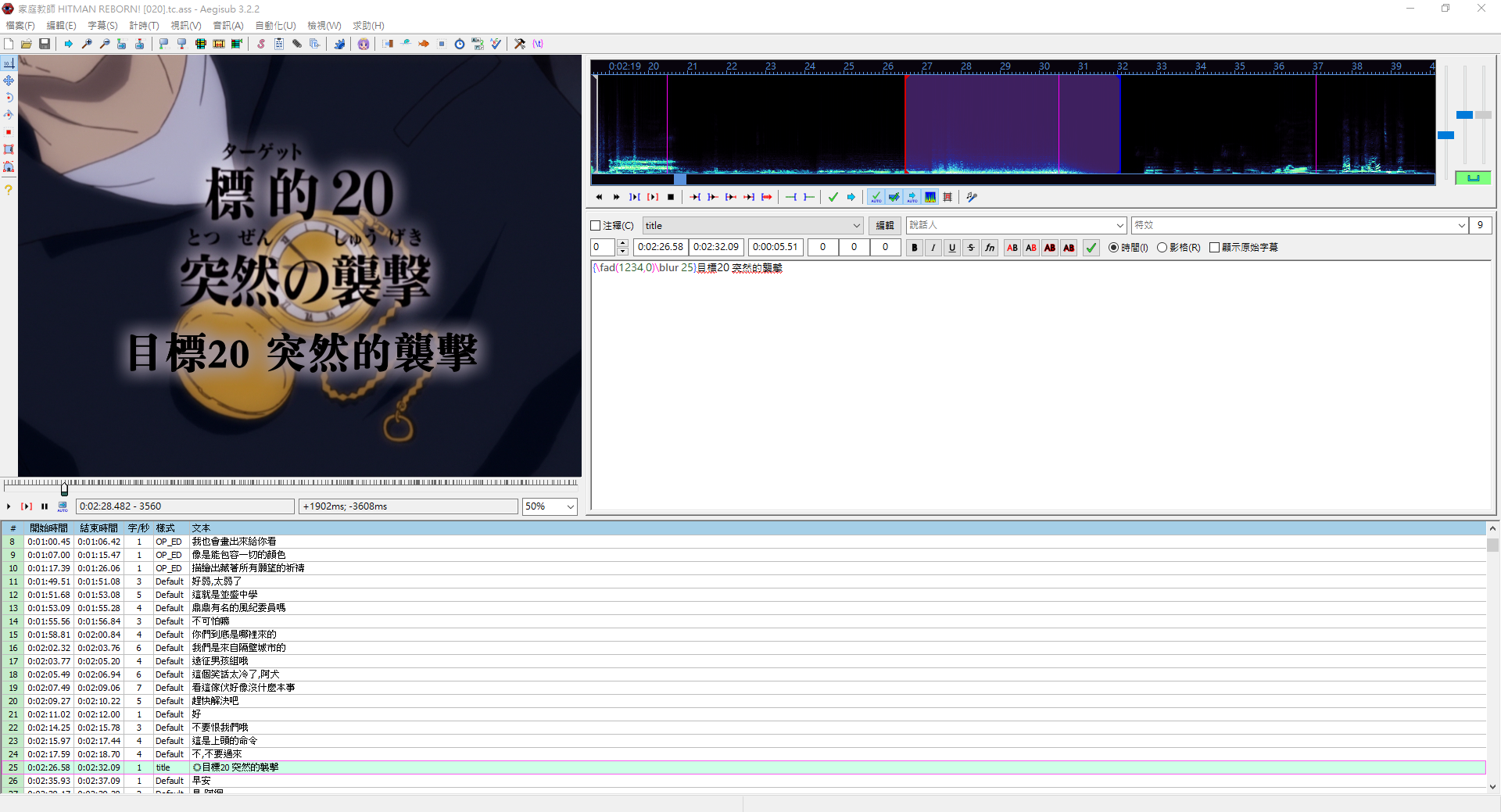Viewport: 1501px width, 812px height.
Task: Select the Drag subtitles visual tool
Action: click(9, 80)
